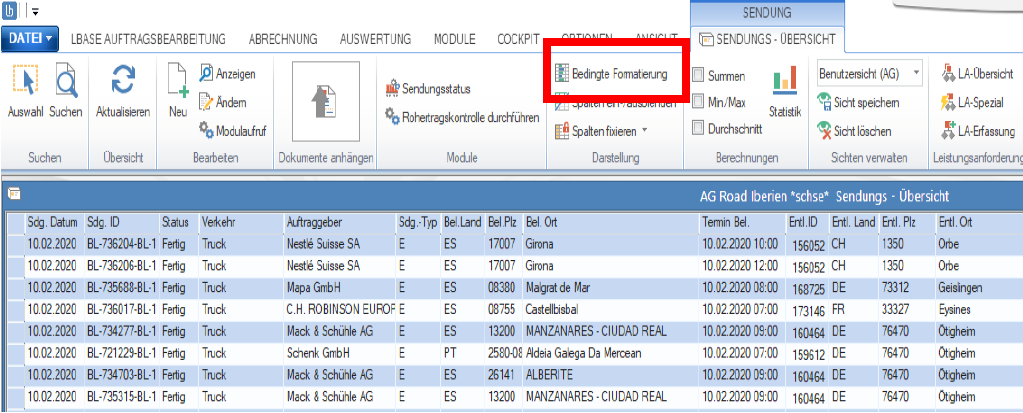
Task: Open LA-Übersicht
Action: [977, 74]
